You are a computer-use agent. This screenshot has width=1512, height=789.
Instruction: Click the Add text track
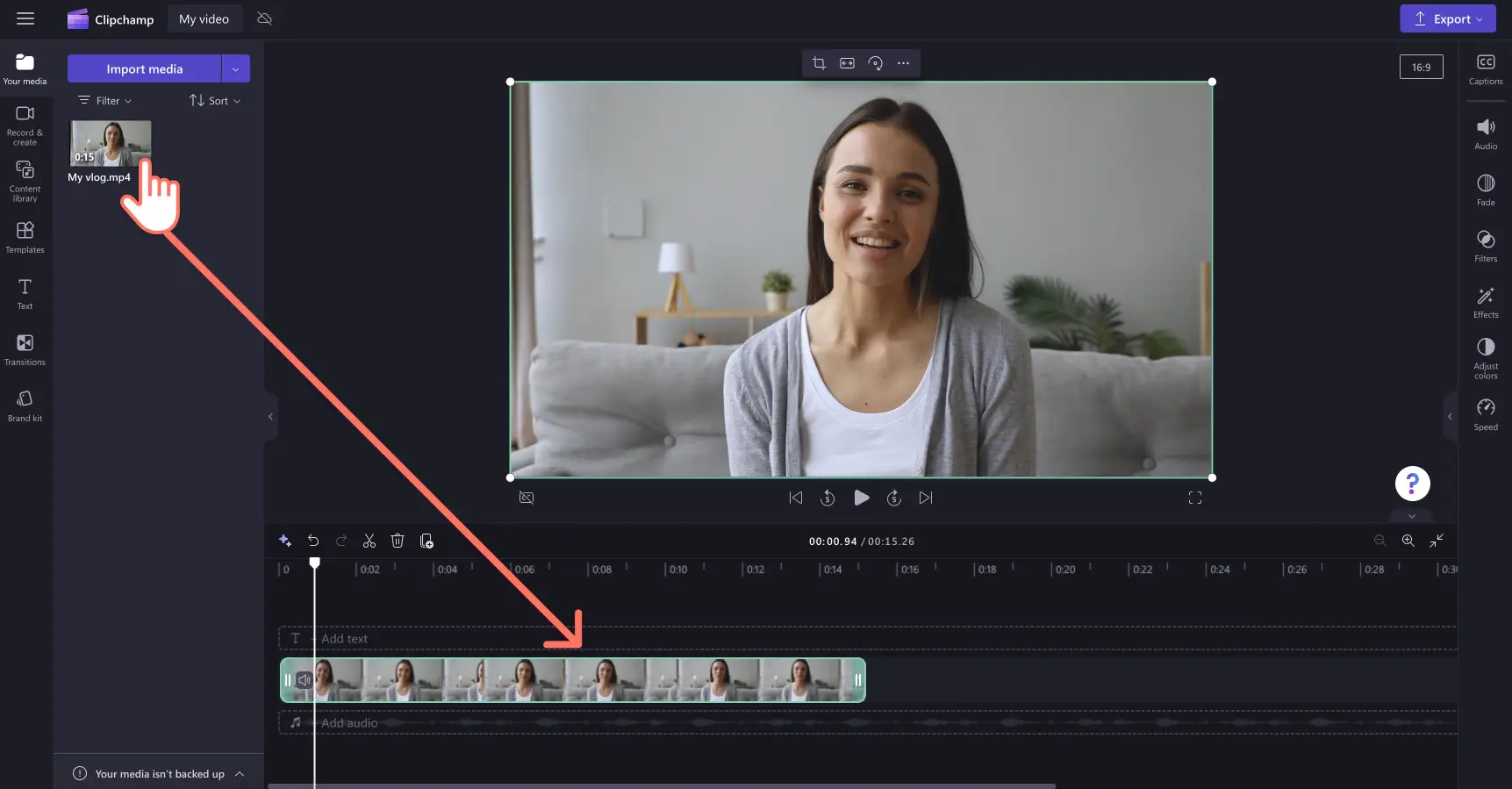(x=867, y=638)
